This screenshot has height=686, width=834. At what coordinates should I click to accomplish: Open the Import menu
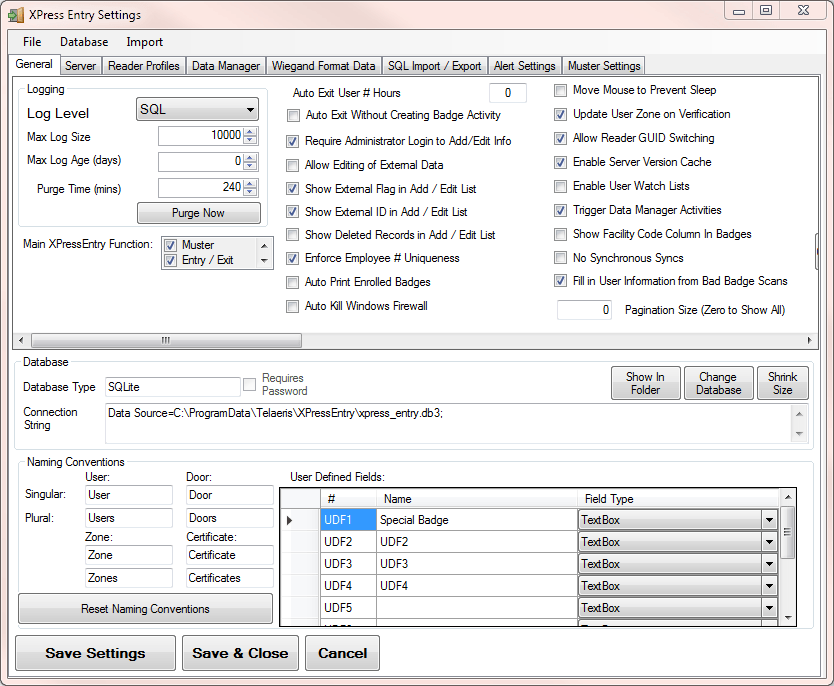coord(144,42)
